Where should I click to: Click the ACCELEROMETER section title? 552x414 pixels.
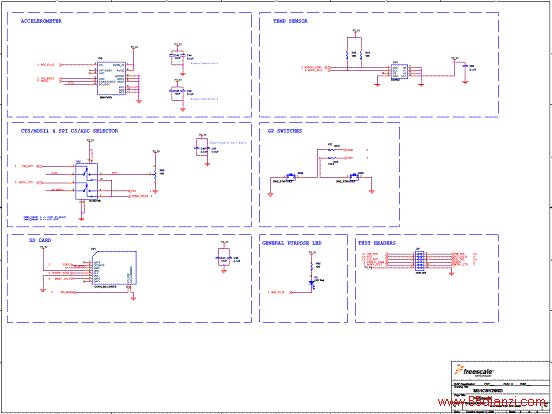[42, 21]
